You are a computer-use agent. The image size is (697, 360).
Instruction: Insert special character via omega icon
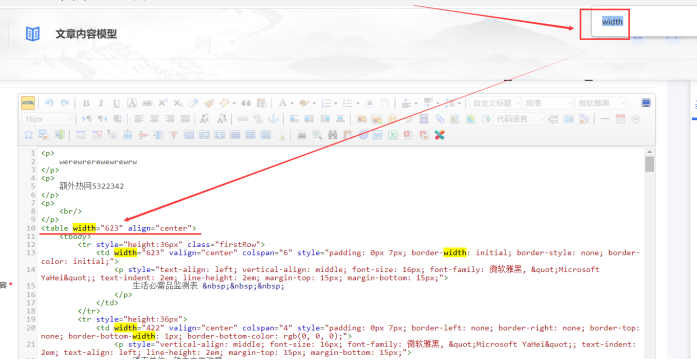coord(28,135)
